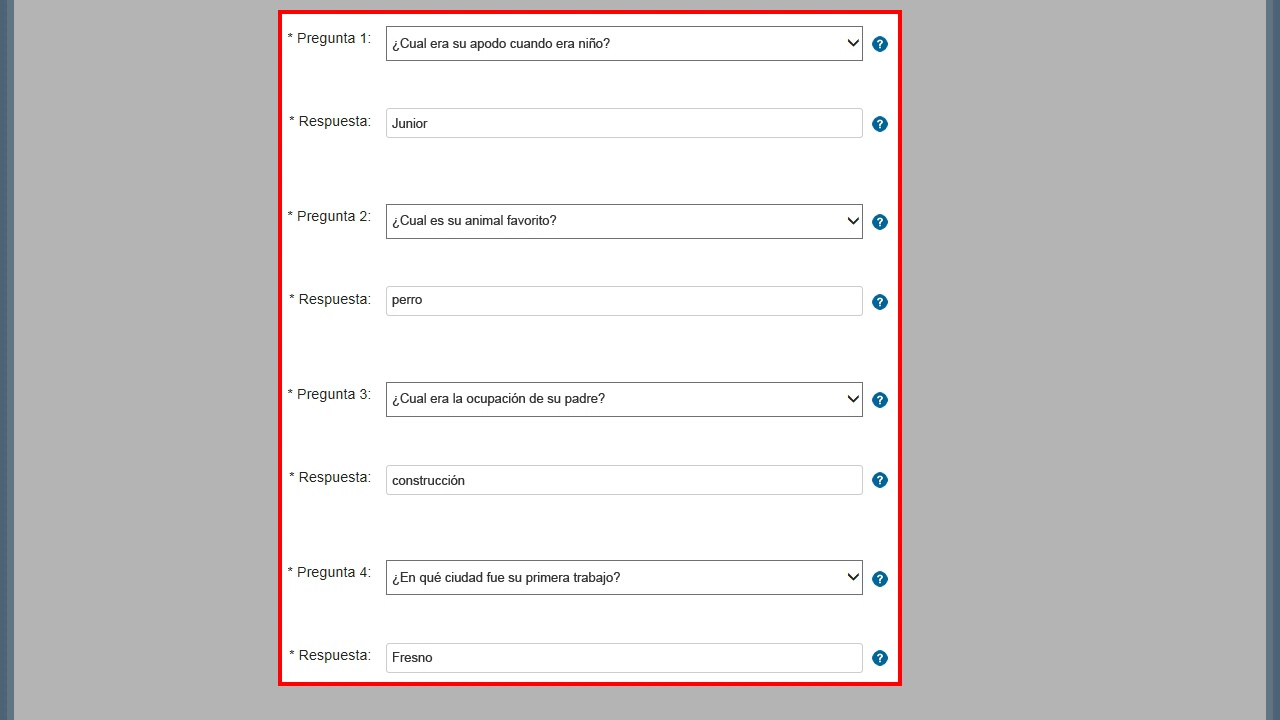Click the answer field containing Fresno

click(x=624, y=658)
